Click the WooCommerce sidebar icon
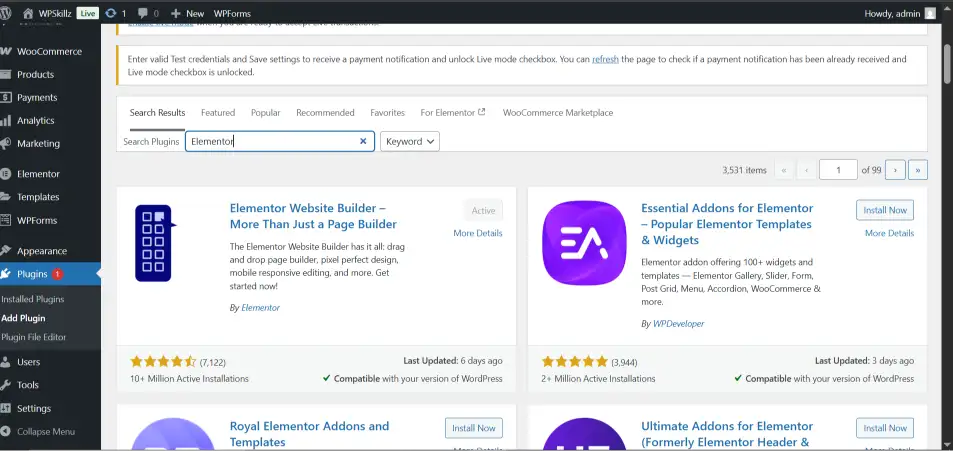Viewport: 953px width, 451px height. 5,52
